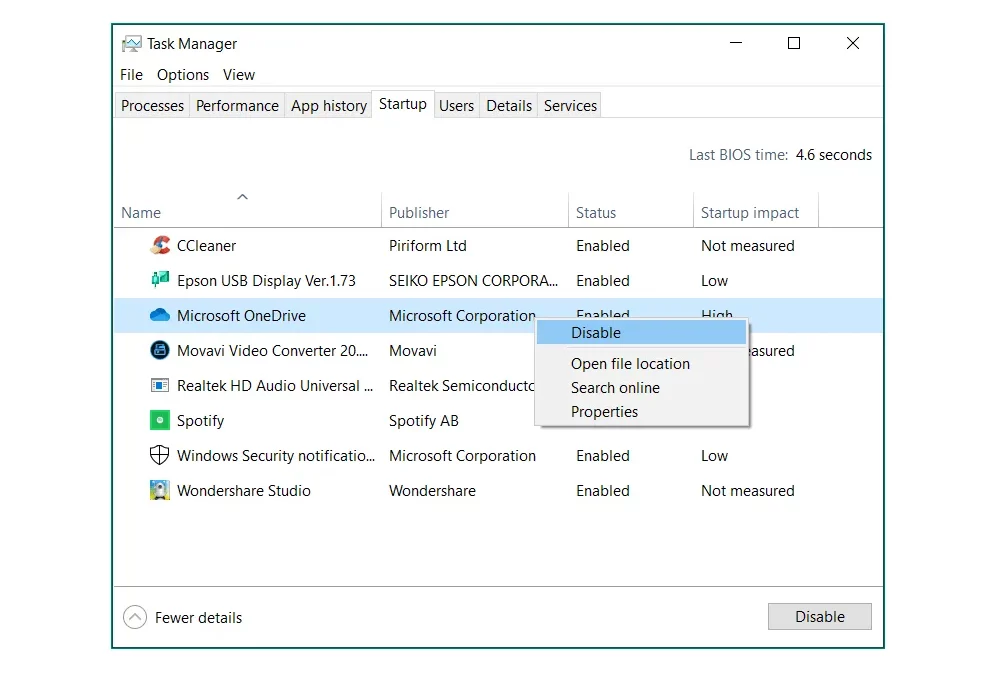Click the Epson USB Display icon
The height and width of the screenshot is (680, 986).
click(x=160, y=280)
